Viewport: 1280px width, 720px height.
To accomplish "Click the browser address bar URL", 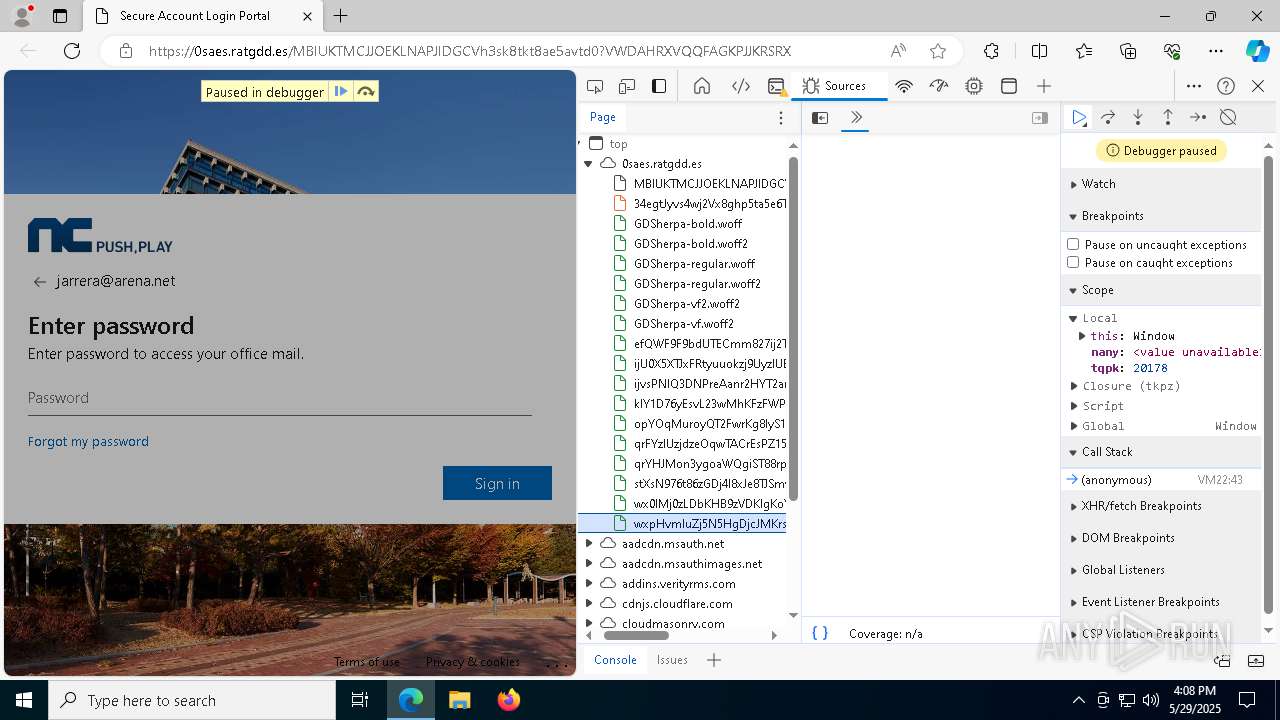I will (470, 51).
